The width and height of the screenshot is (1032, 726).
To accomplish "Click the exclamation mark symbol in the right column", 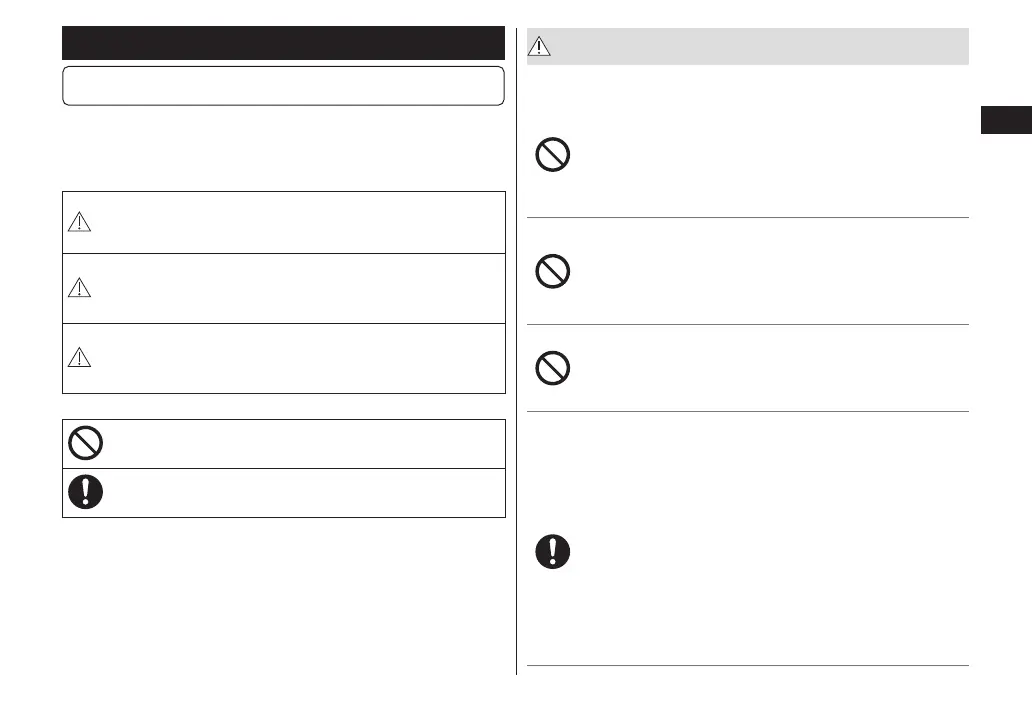I will click(x=553, y=552).
